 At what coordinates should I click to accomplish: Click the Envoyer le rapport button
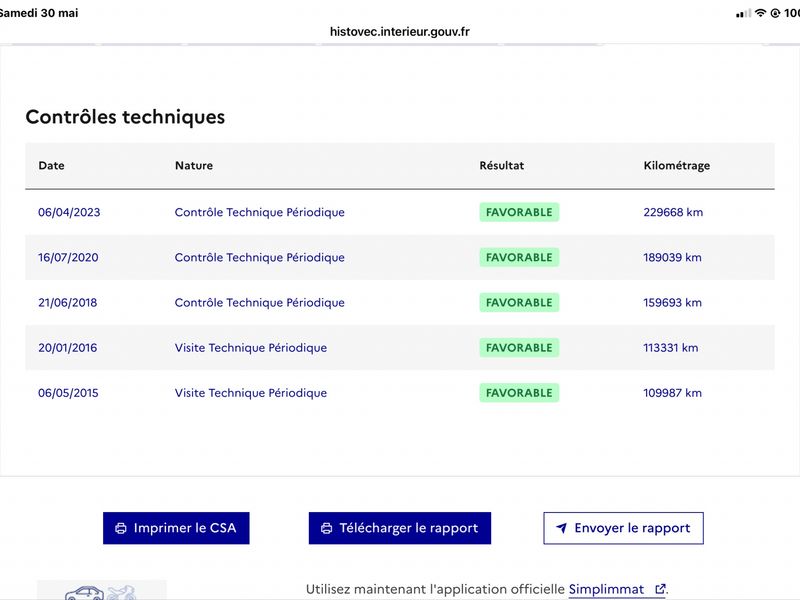coord(623,528)
